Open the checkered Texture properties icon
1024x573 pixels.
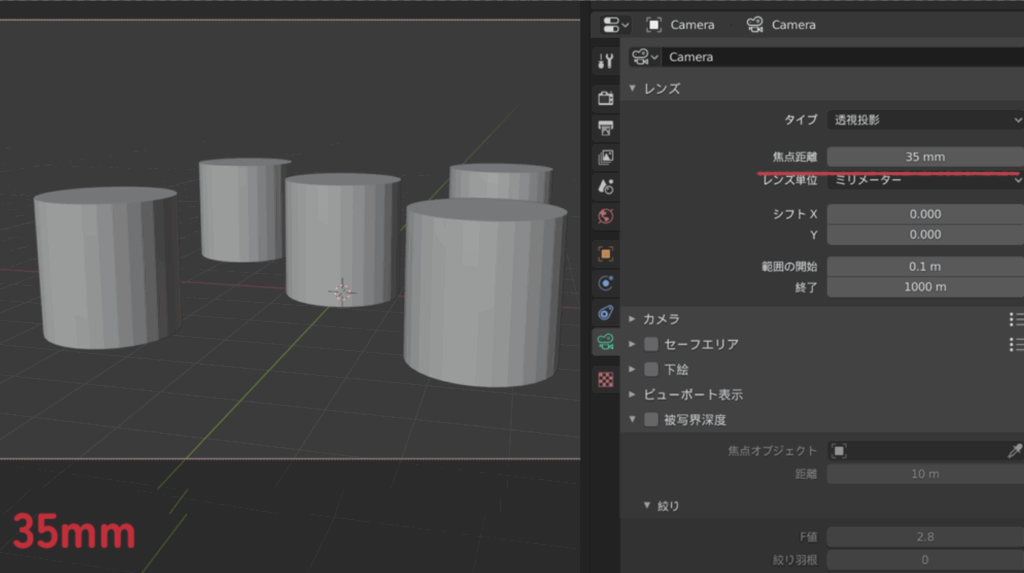(x=605, y=379)
